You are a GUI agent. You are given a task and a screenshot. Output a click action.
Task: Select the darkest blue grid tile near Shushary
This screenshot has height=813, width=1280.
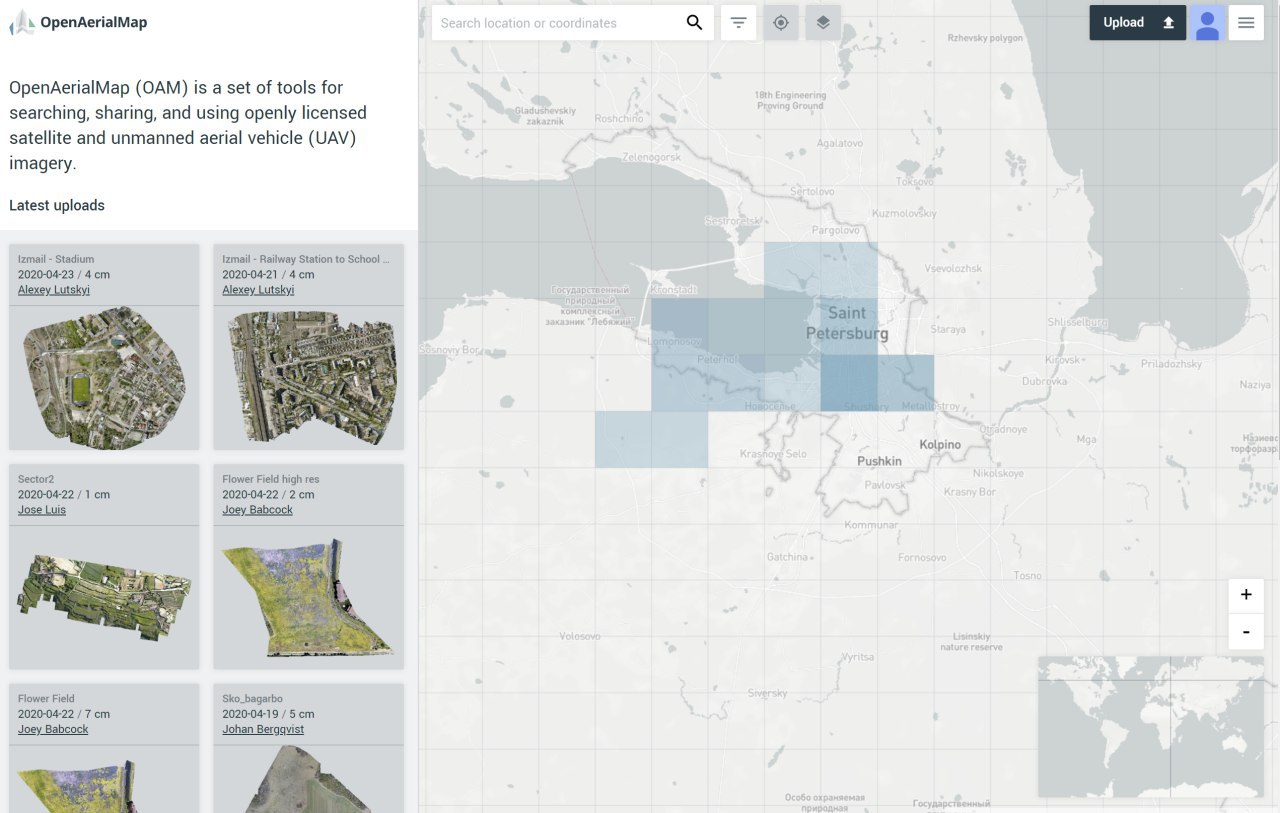[x=849, y=382]
